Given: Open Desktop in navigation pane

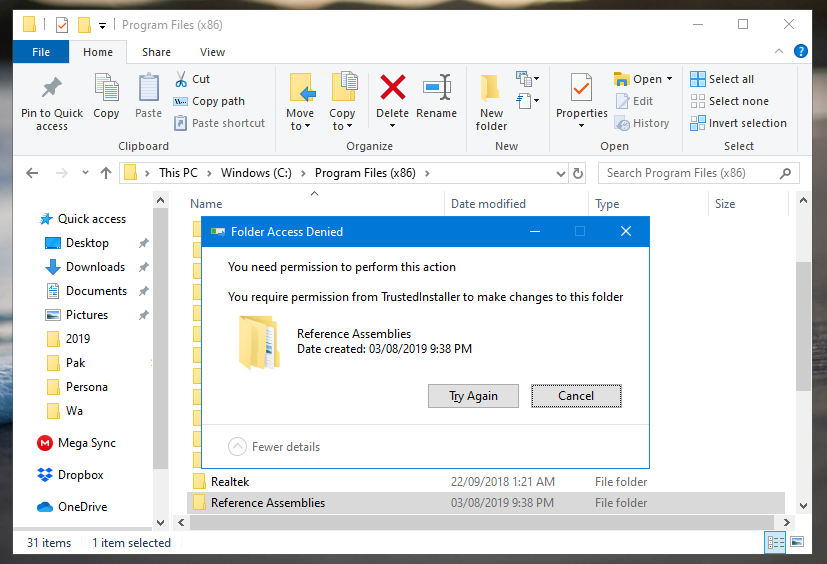Looking at the screenshot, I should click(78, 243).
